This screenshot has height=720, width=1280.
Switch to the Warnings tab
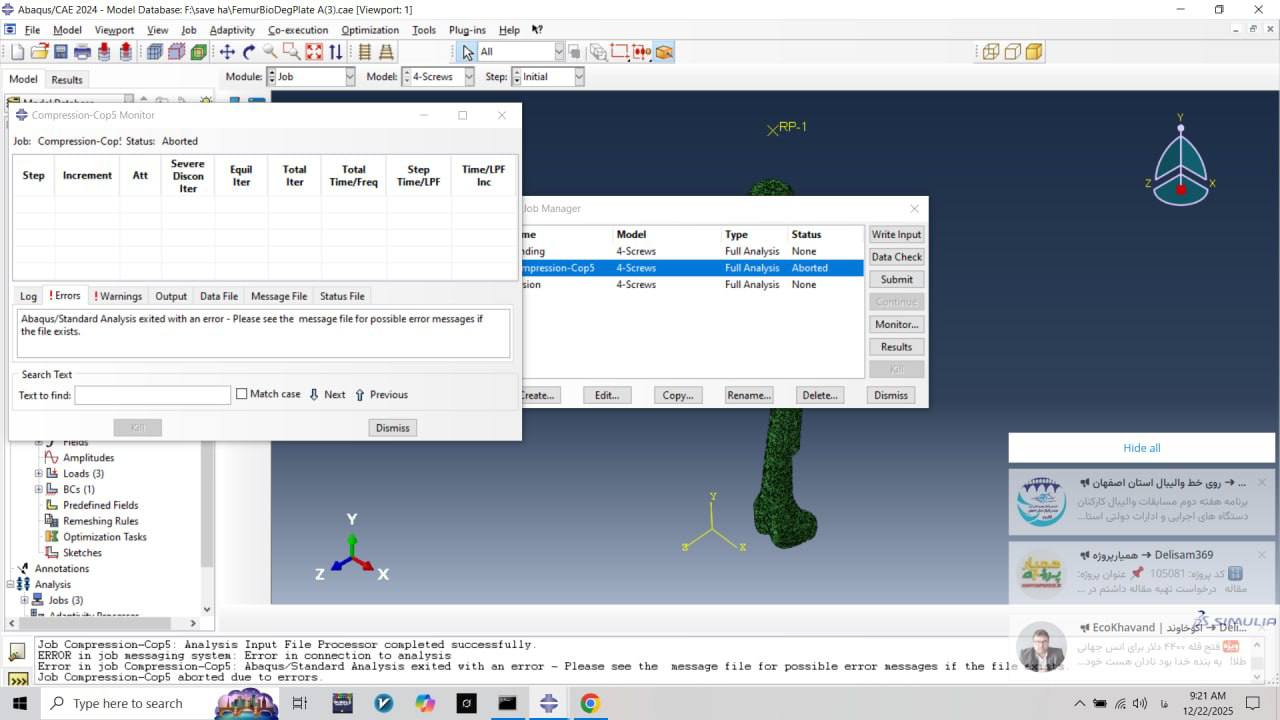tap(118, 296)
